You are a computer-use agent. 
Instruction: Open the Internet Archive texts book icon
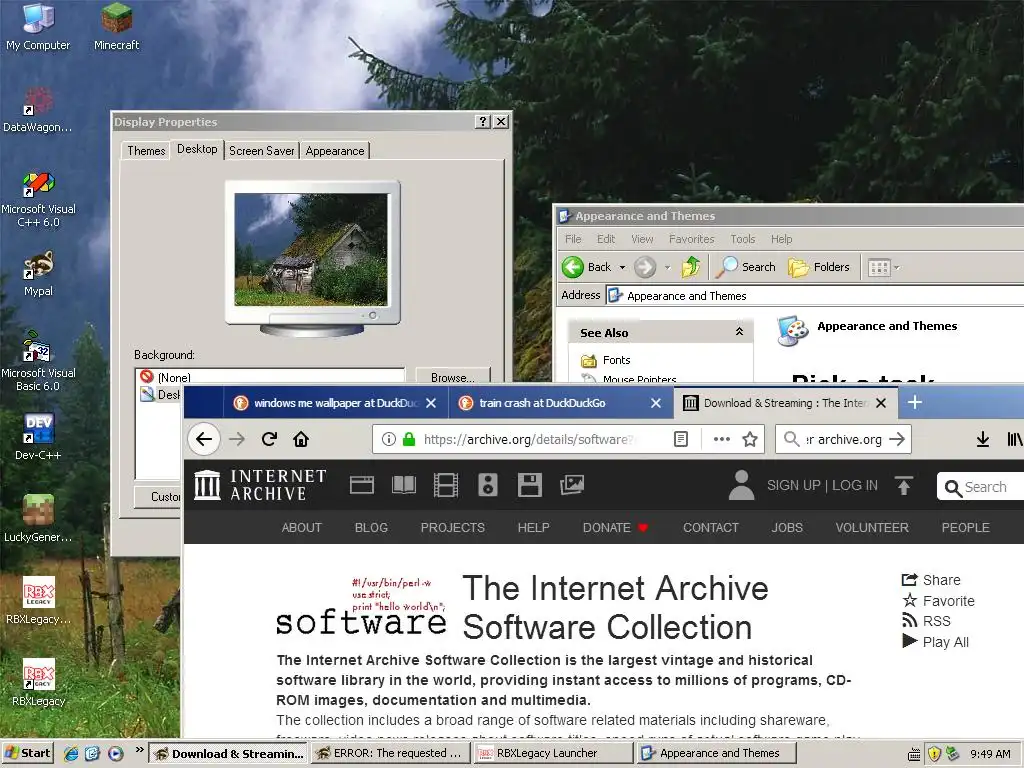click(404, 485)
